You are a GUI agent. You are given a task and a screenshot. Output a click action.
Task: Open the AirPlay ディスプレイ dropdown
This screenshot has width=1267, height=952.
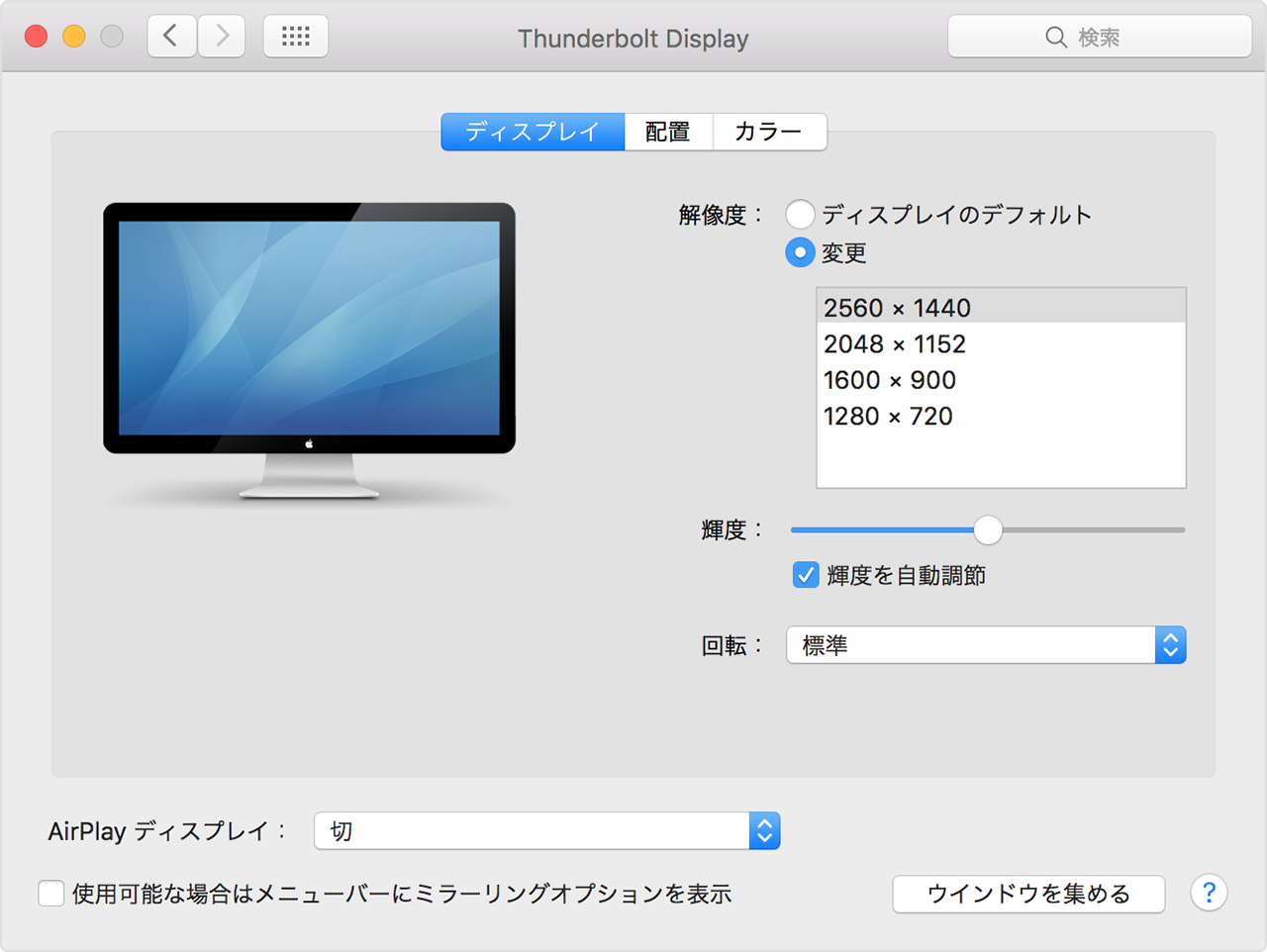point(547,831)
